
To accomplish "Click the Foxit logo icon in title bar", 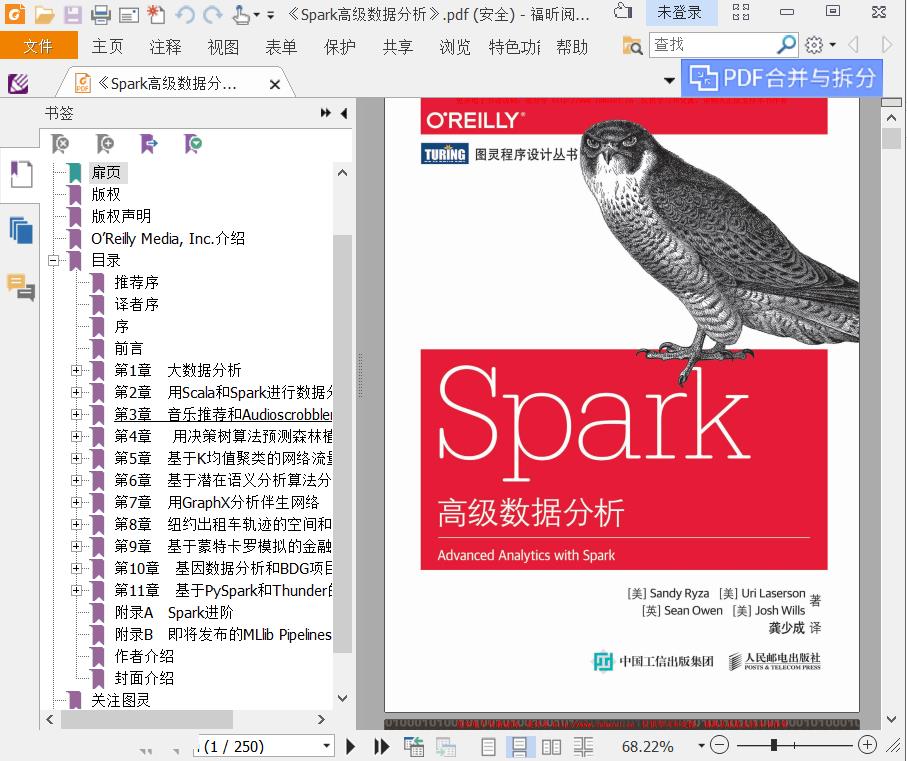I will point(14,13).
